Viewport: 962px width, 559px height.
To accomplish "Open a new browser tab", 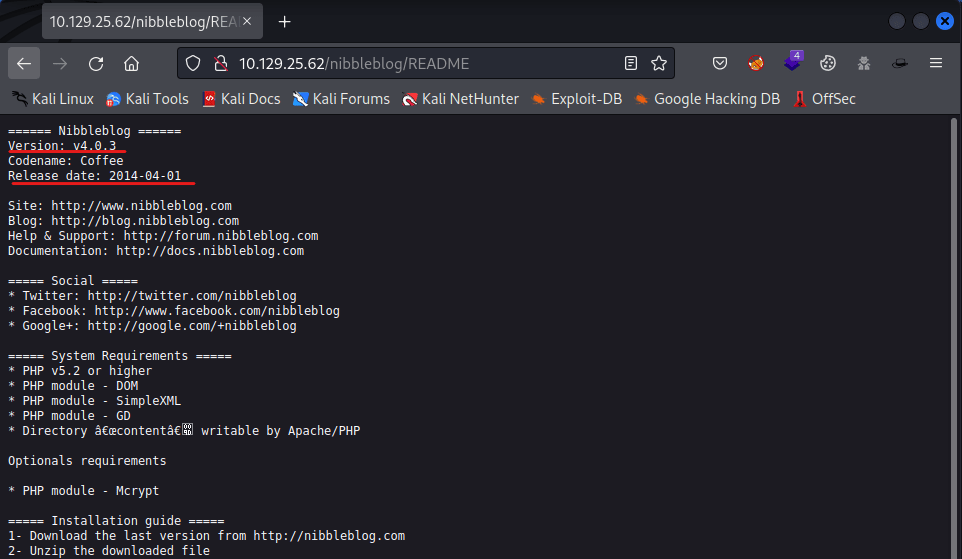I will tap(284, 22).
